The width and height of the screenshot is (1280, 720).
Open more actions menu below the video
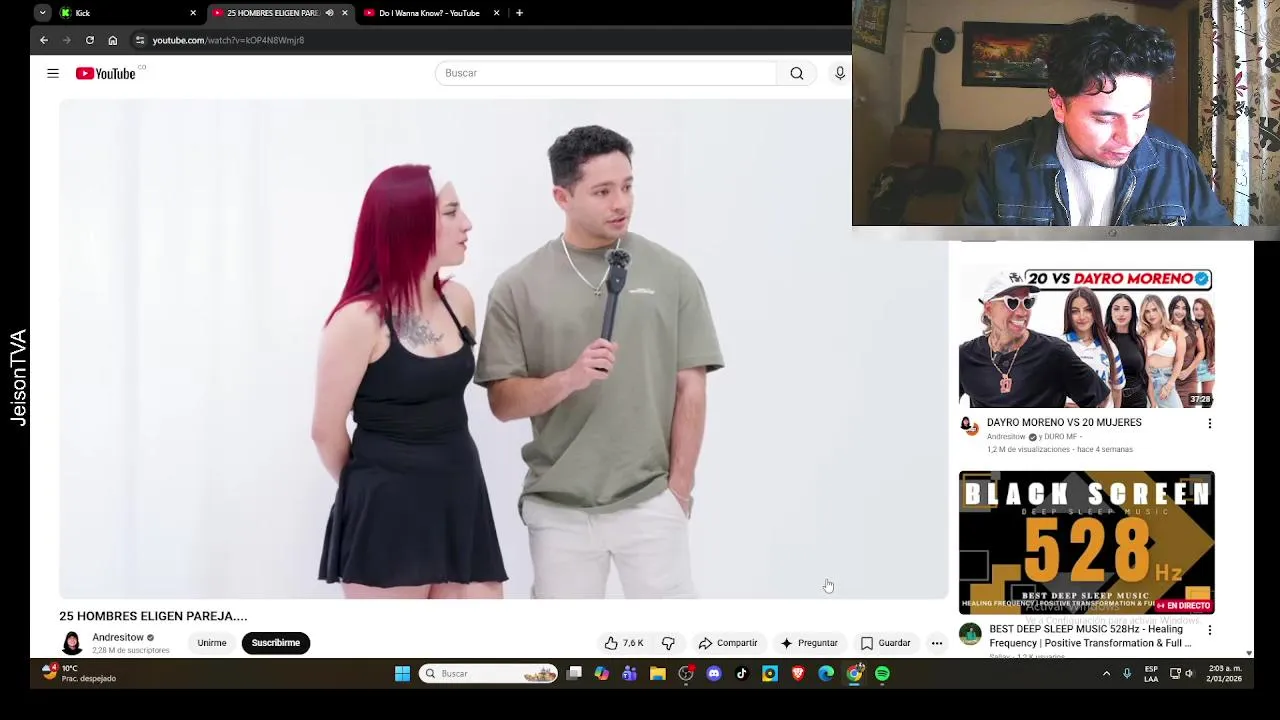click(x=937, y=643)
